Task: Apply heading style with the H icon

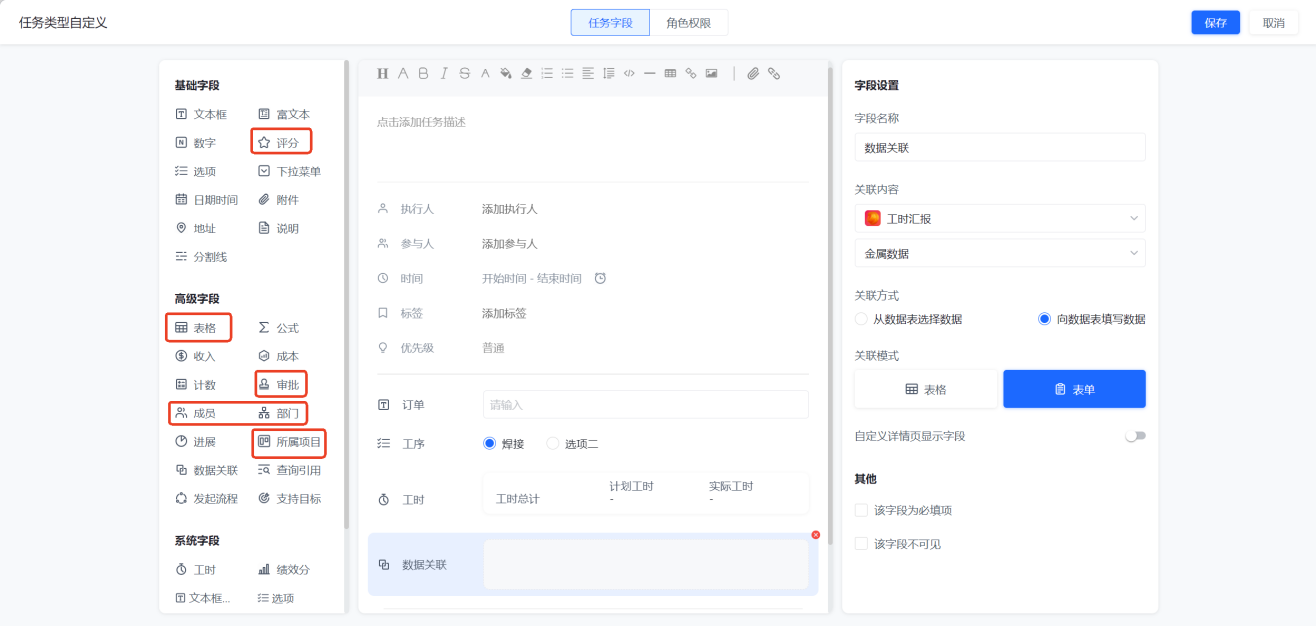Action: 382,73
